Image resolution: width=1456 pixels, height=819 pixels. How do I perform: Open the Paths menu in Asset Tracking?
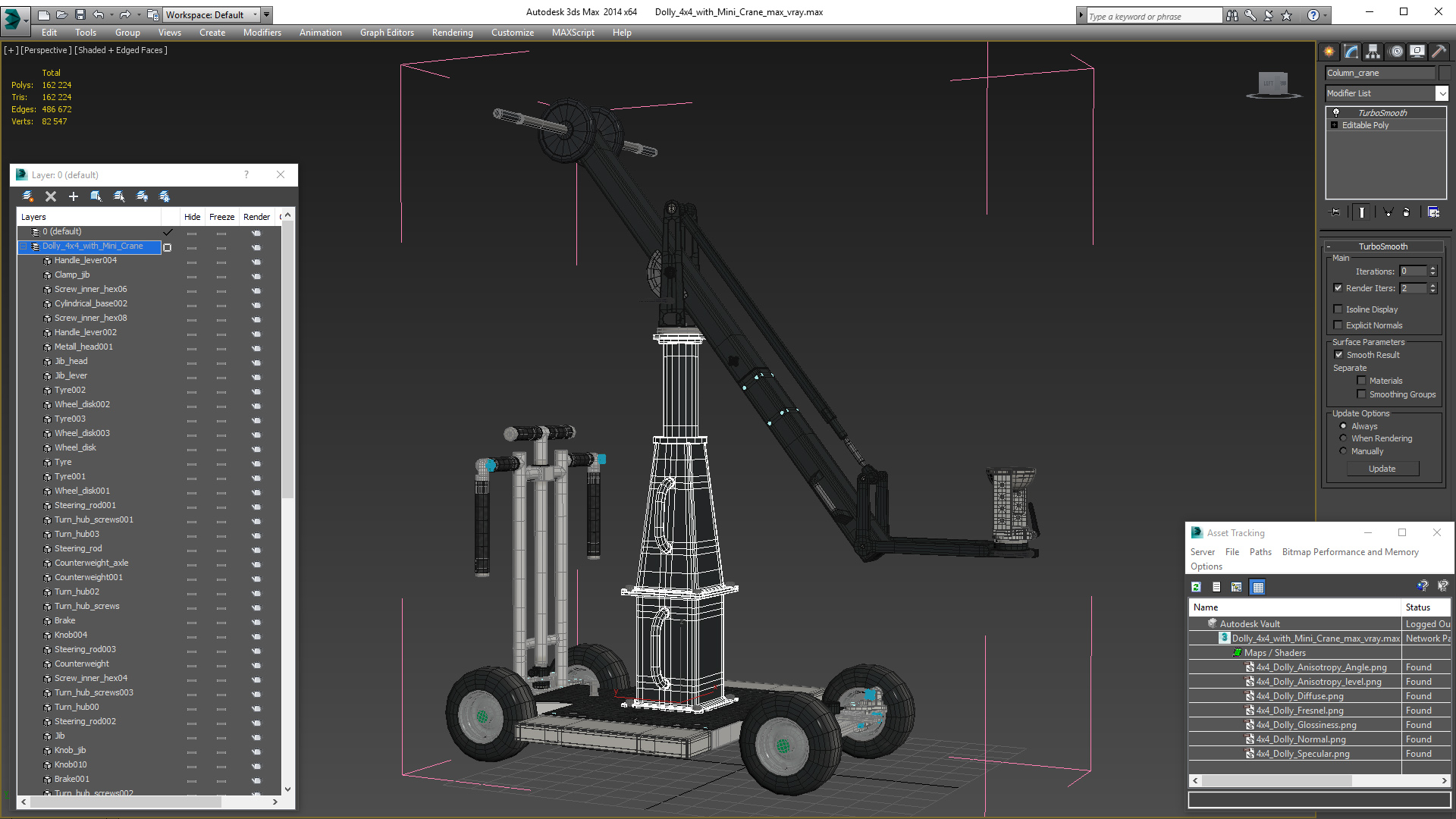[1260, 552]
